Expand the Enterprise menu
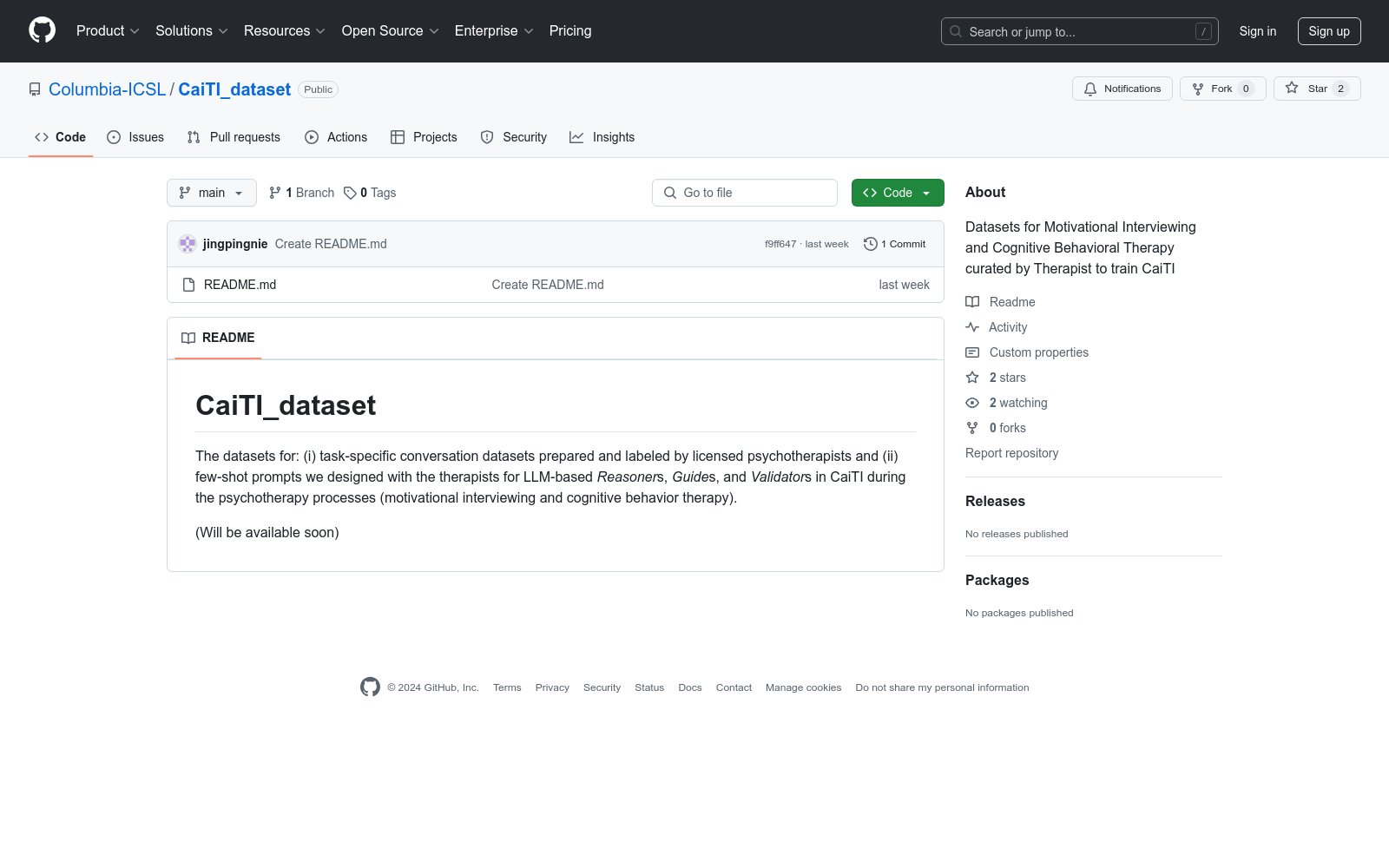Screen dimensions: 1389x868 click(x=494, y=31)
